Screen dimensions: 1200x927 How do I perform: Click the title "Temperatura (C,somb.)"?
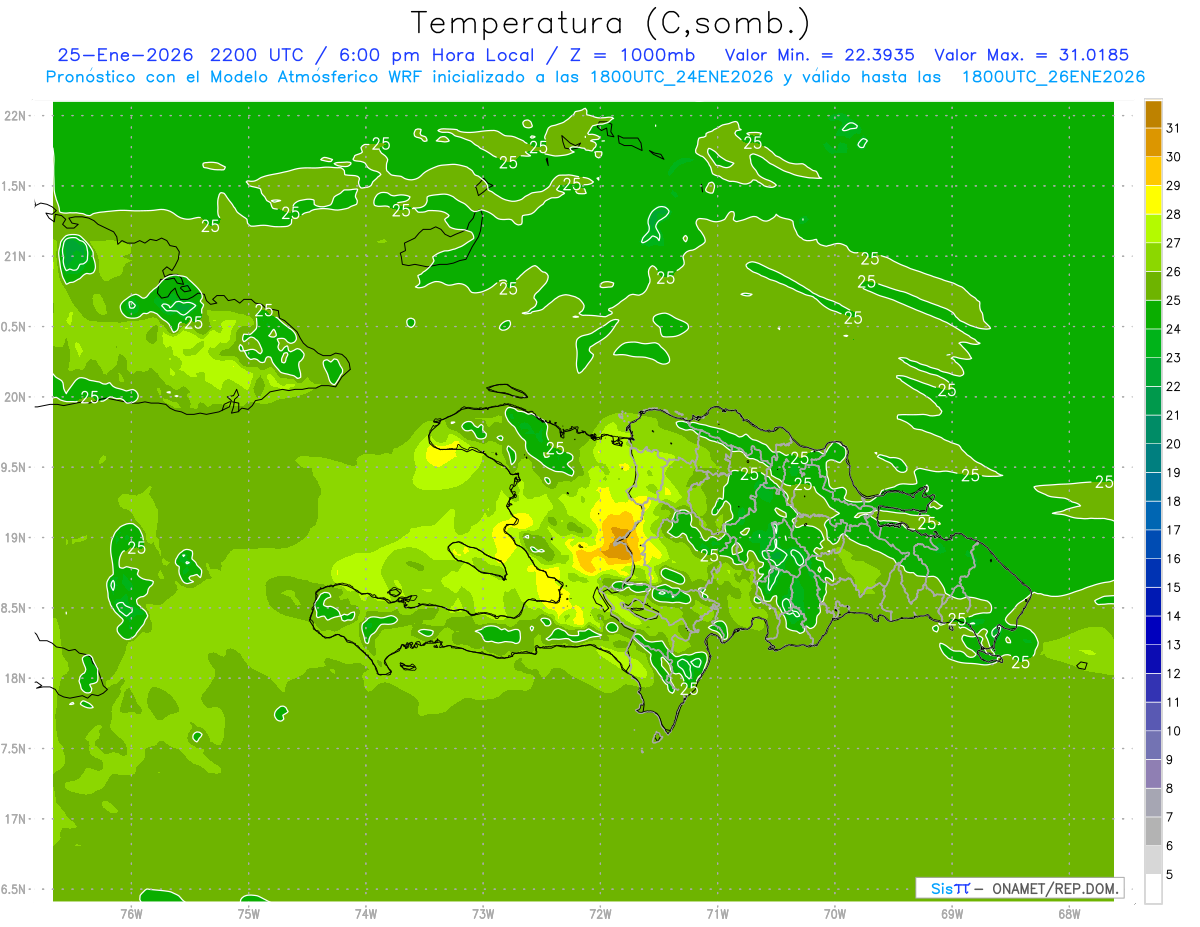point(611,23)
